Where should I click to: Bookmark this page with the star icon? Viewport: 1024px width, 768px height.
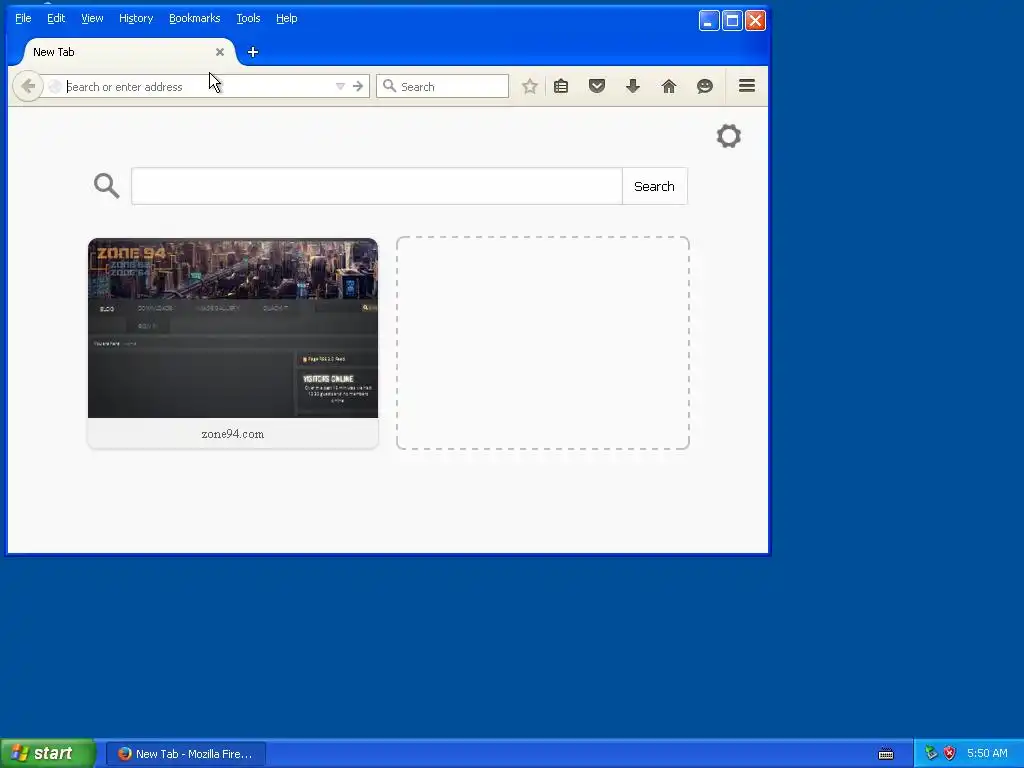[x=530, y=86]
